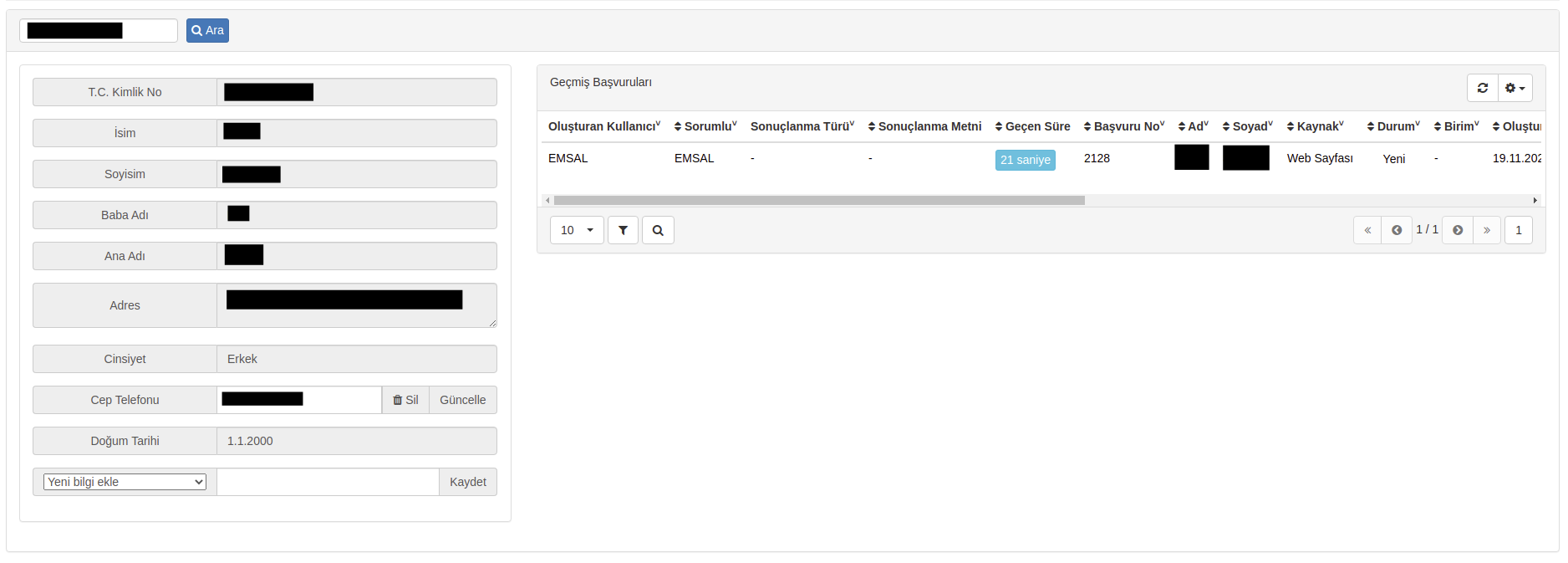Sort by Durum column

(x=1393, y=126)
